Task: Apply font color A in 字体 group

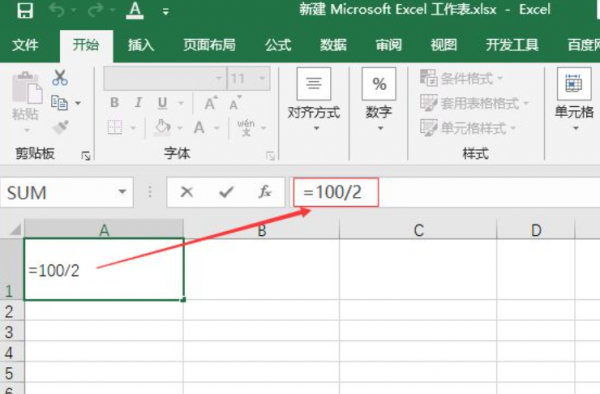Action: point(199,127)
